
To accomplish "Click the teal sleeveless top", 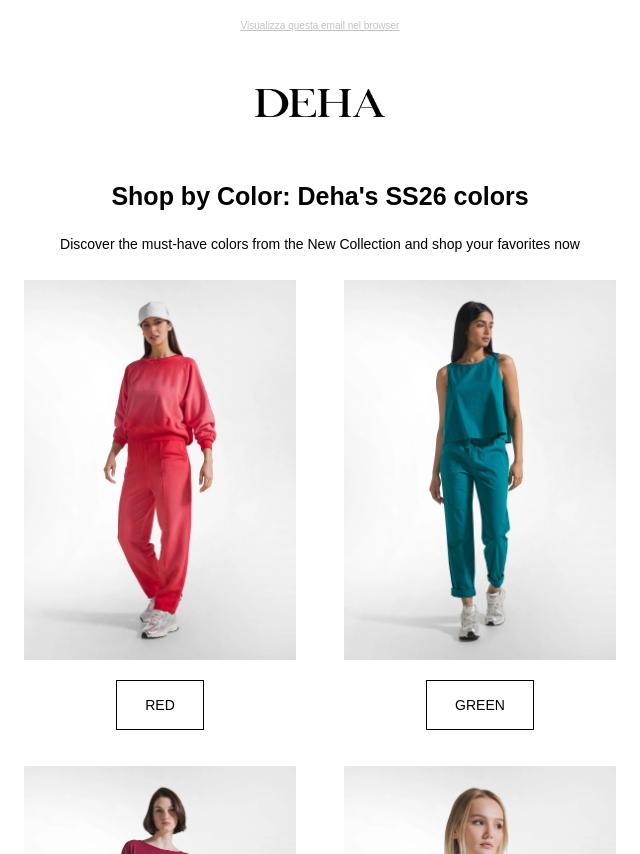I will 476,400.
